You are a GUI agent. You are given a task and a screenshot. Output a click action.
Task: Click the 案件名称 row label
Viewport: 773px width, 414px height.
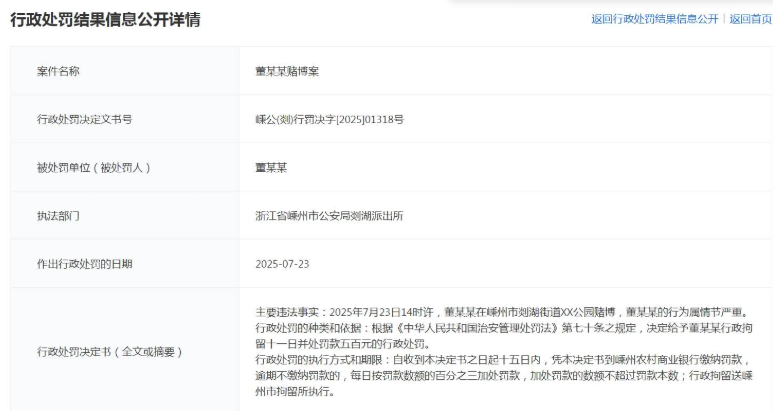pos(58,71)
